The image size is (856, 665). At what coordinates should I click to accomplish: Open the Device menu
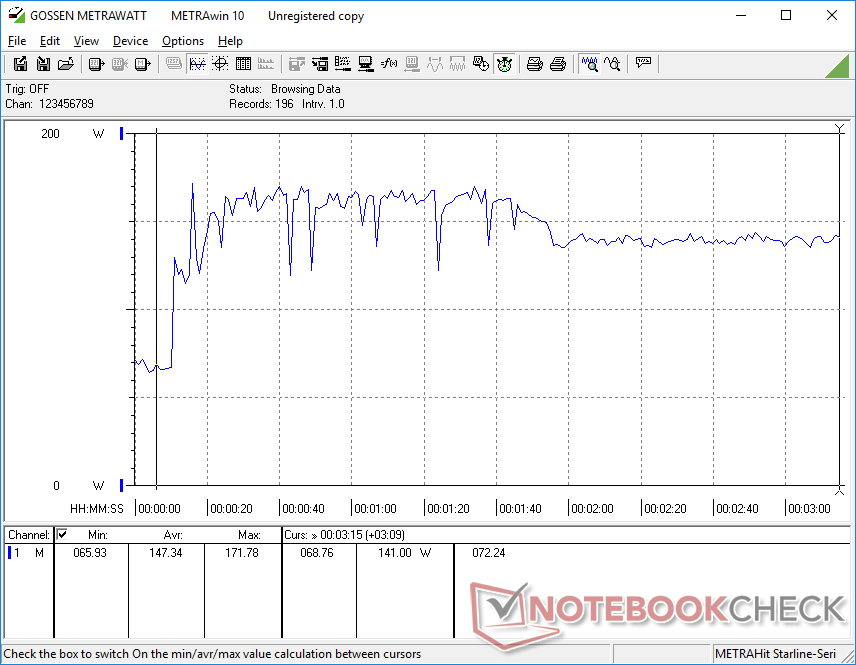coord(130,41)
